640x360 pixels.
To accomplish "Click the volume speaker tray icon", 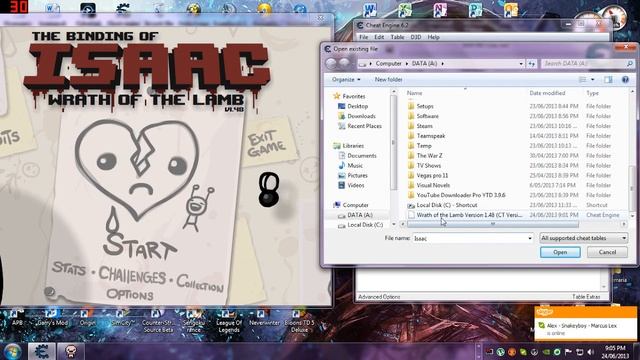I will tap(590, 352).
